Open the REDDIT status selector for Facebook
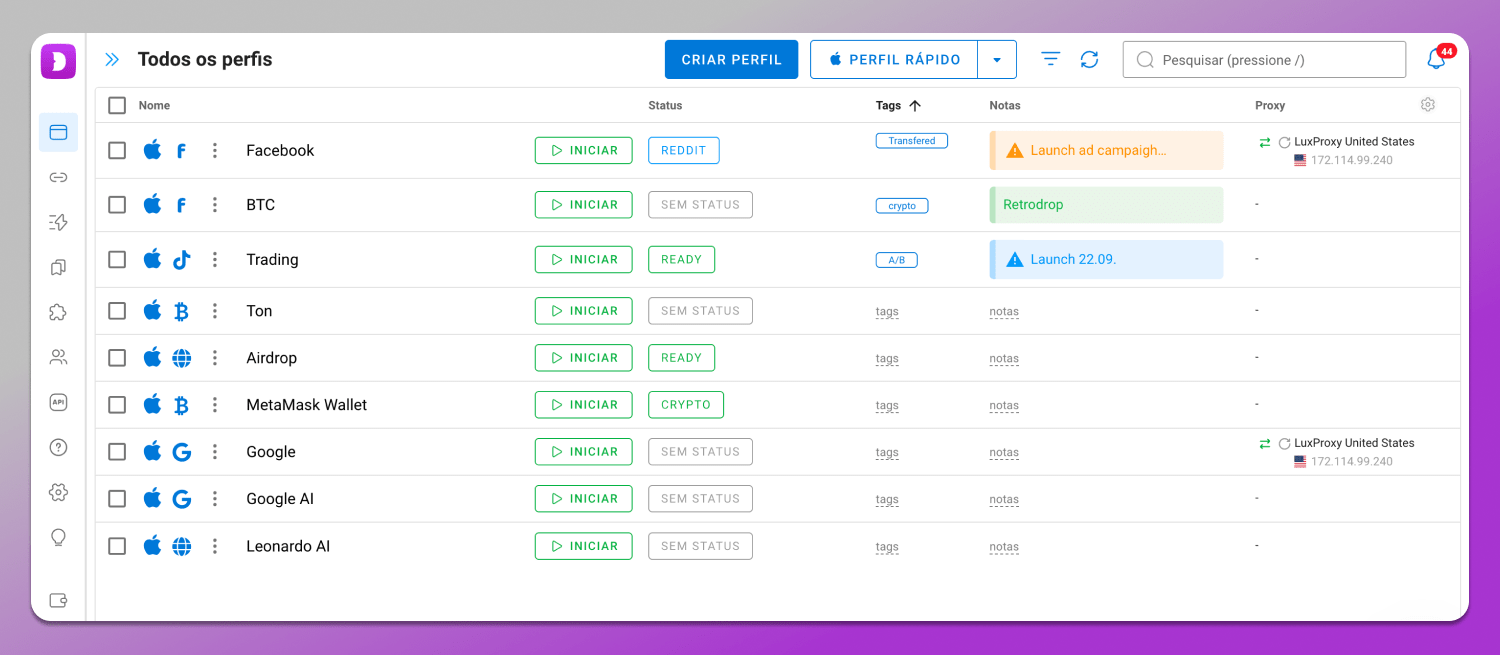Image resolution: width=1500 pixels, height=655 pixels. coord(683,151)
